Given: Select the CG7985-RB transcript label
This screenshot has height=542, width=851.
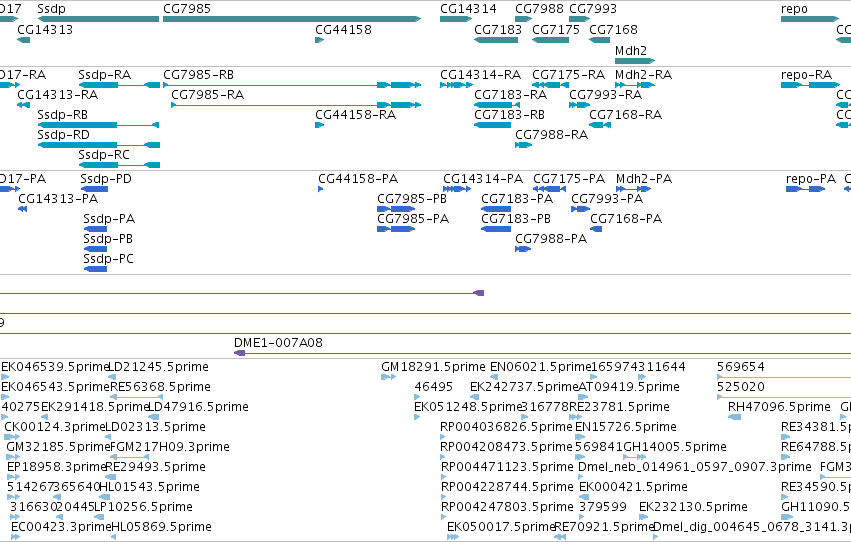Looking at the screenshot, I should coord(199,74).
